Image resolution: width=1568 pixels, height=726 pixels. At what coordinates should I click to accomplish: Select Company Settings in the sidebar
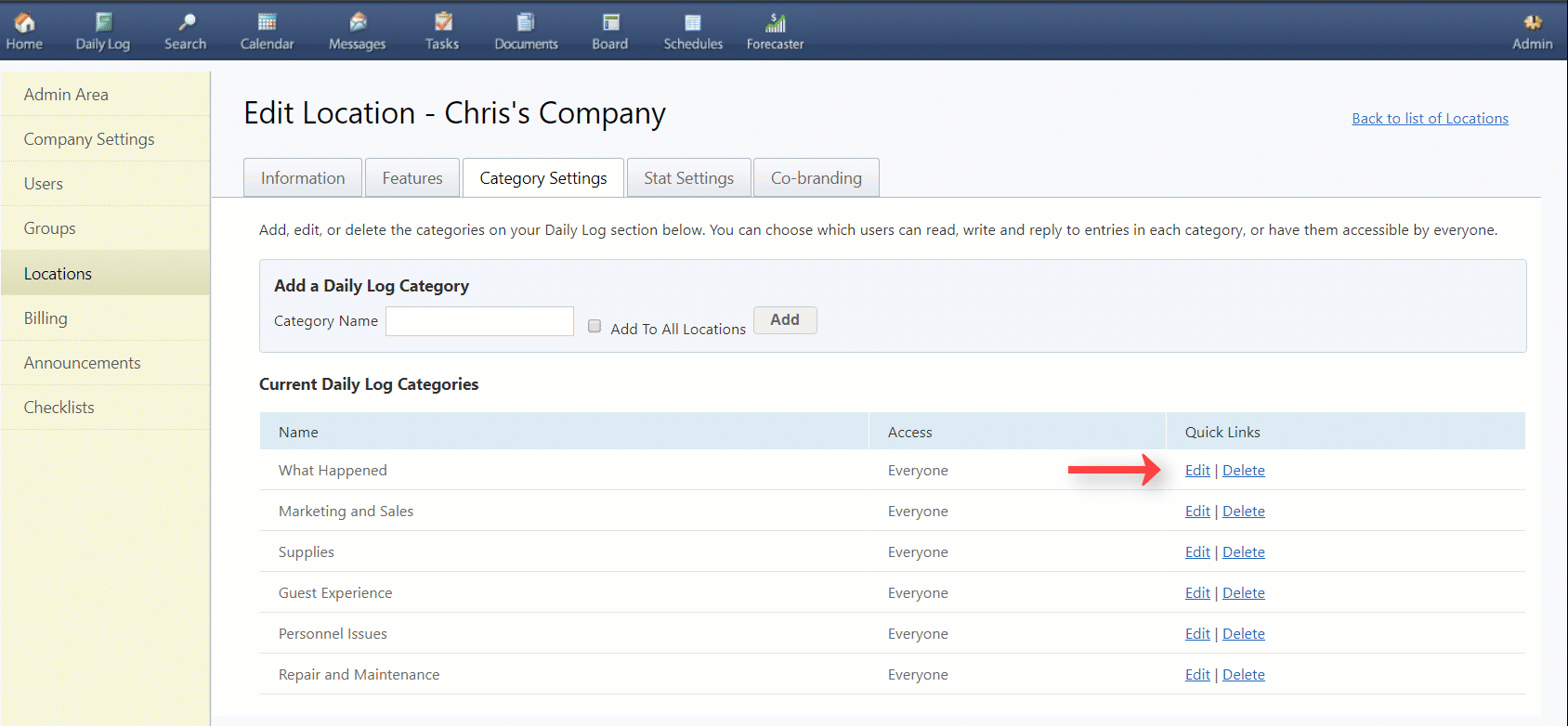coord(89,139)
